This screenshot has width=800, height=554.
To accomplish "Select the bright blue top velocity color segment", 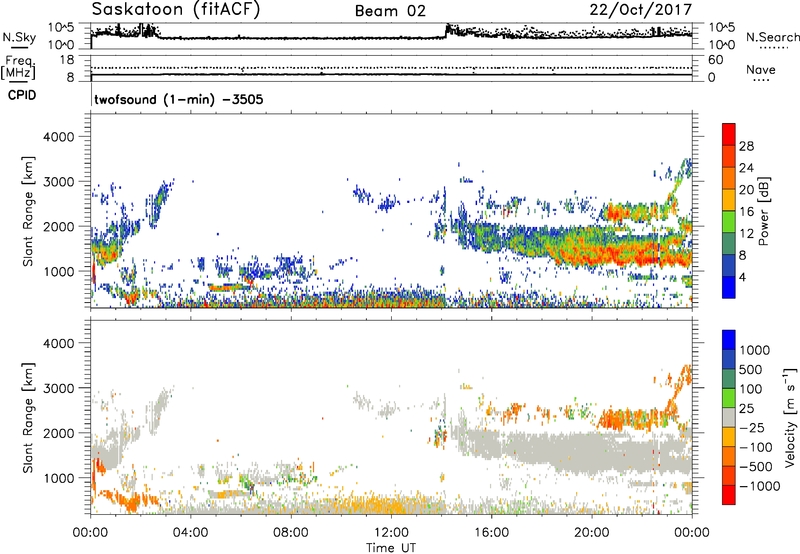I will click(x=729, y=340).
